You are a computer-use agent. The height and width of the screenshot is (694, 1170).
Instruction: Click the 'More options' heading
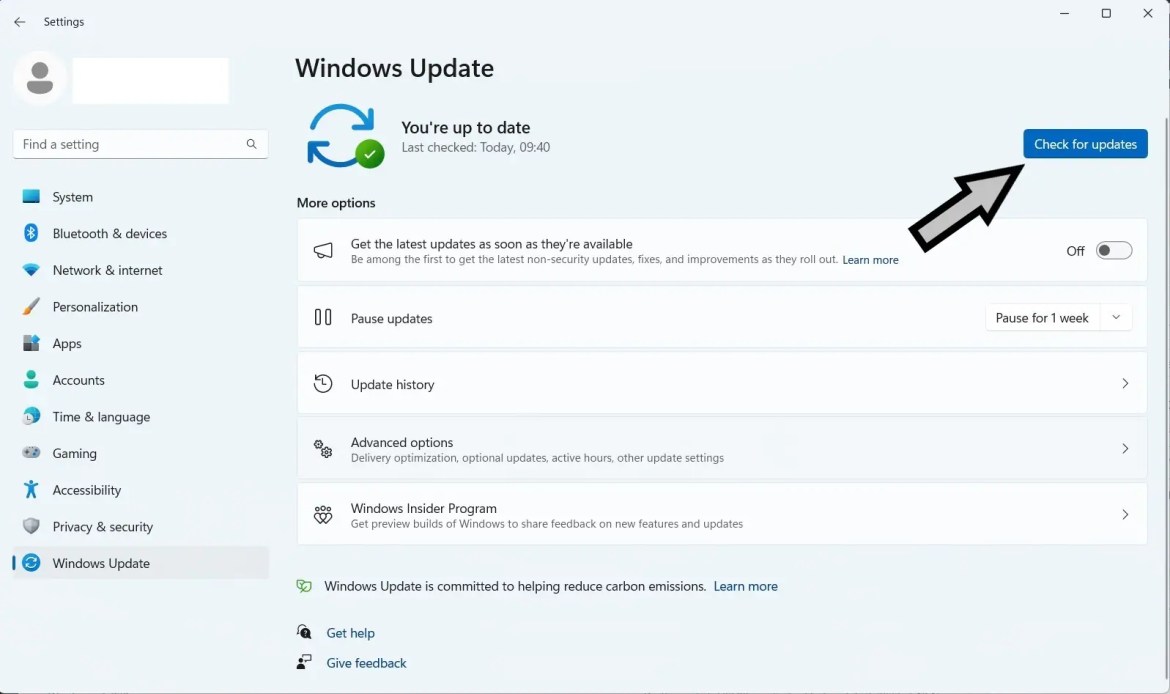coord(336,202)
